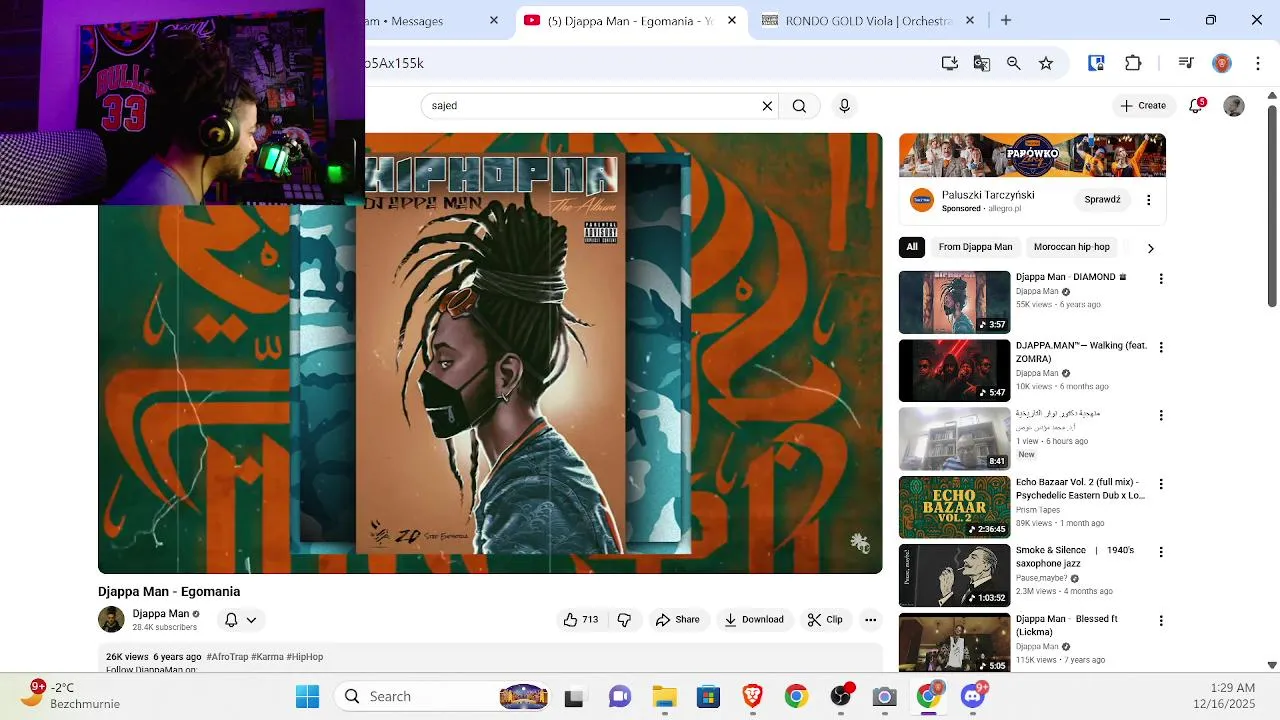The height and width of the screenshot is (720, 1280).
Task: Open Brave browser from the taskbar
Action: pyautogui.click(x=752, y=696)
